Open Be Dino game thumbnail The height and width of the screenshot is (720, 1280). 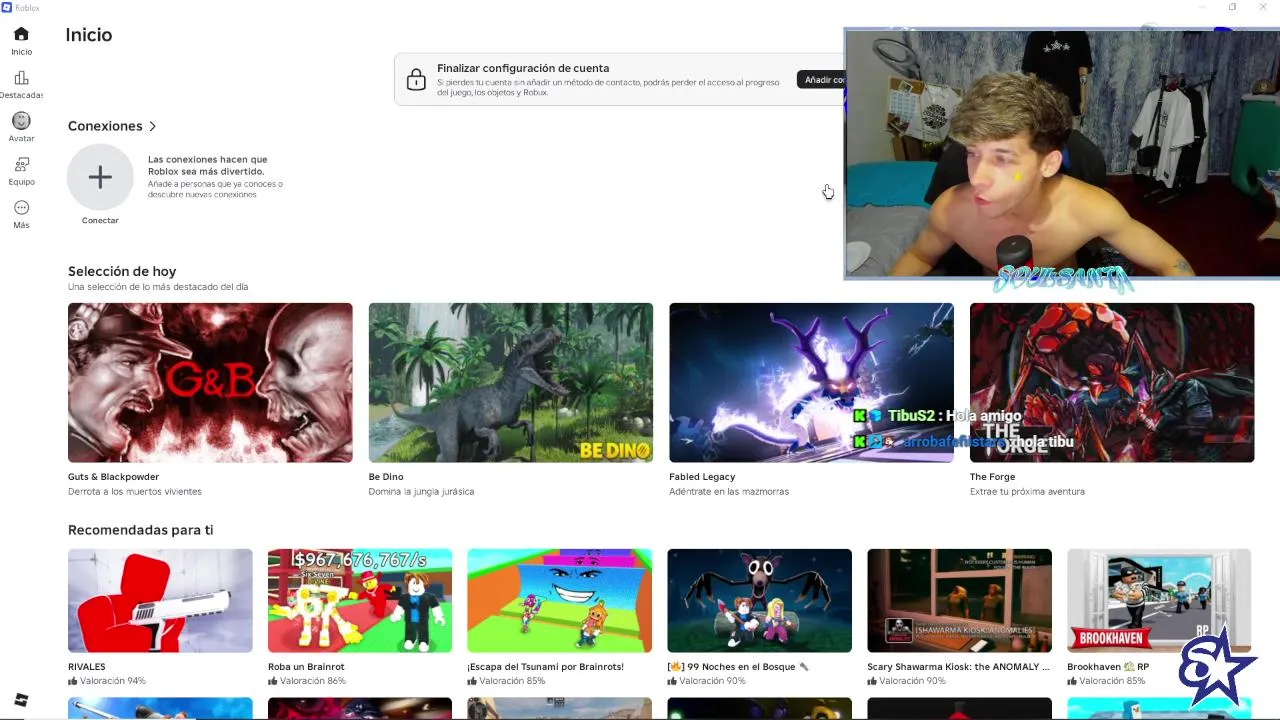[x=511, y=382]
